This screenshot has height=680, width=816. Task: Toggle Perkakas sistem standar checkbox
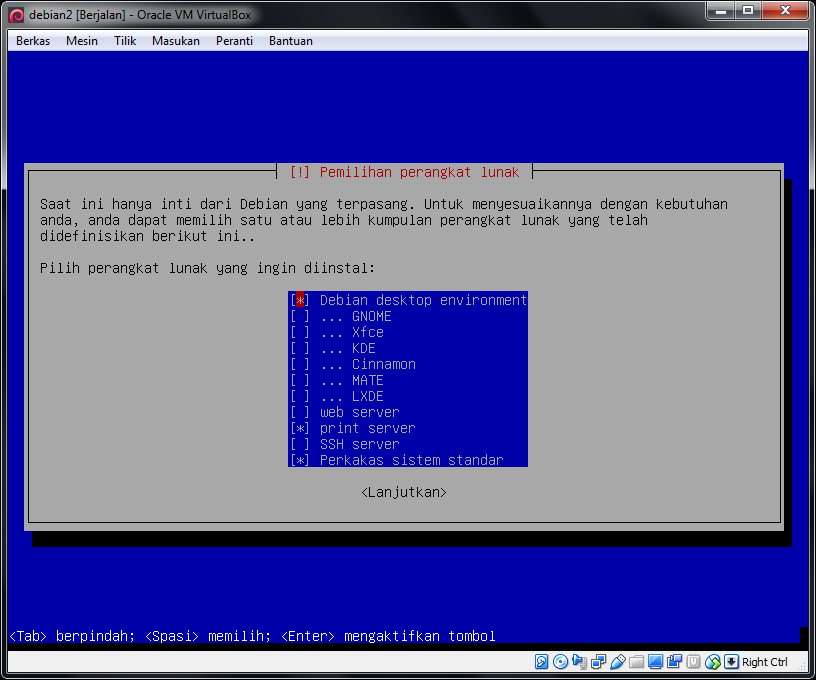[300, 460]
